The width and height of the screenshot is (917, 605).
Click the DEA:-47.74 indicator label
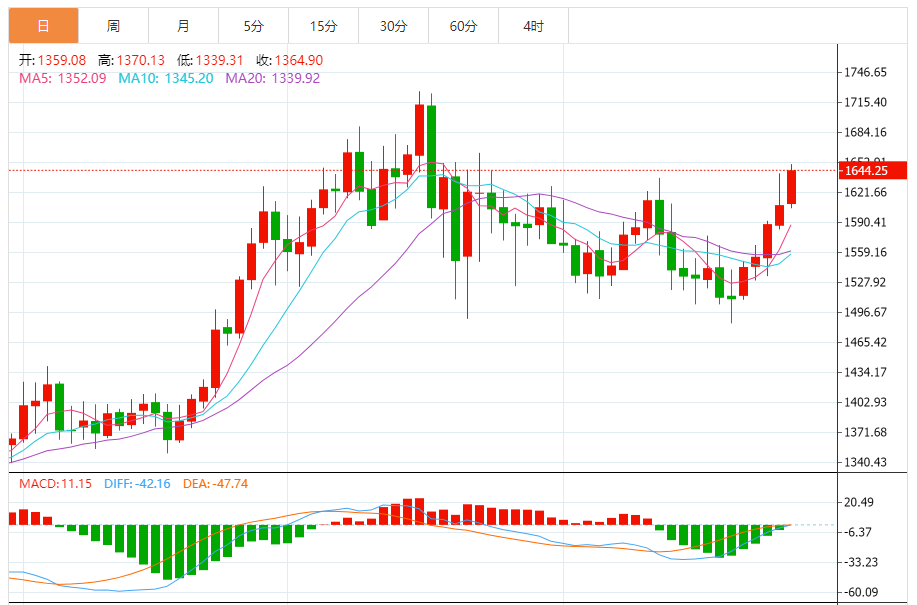tap(215, 483)
